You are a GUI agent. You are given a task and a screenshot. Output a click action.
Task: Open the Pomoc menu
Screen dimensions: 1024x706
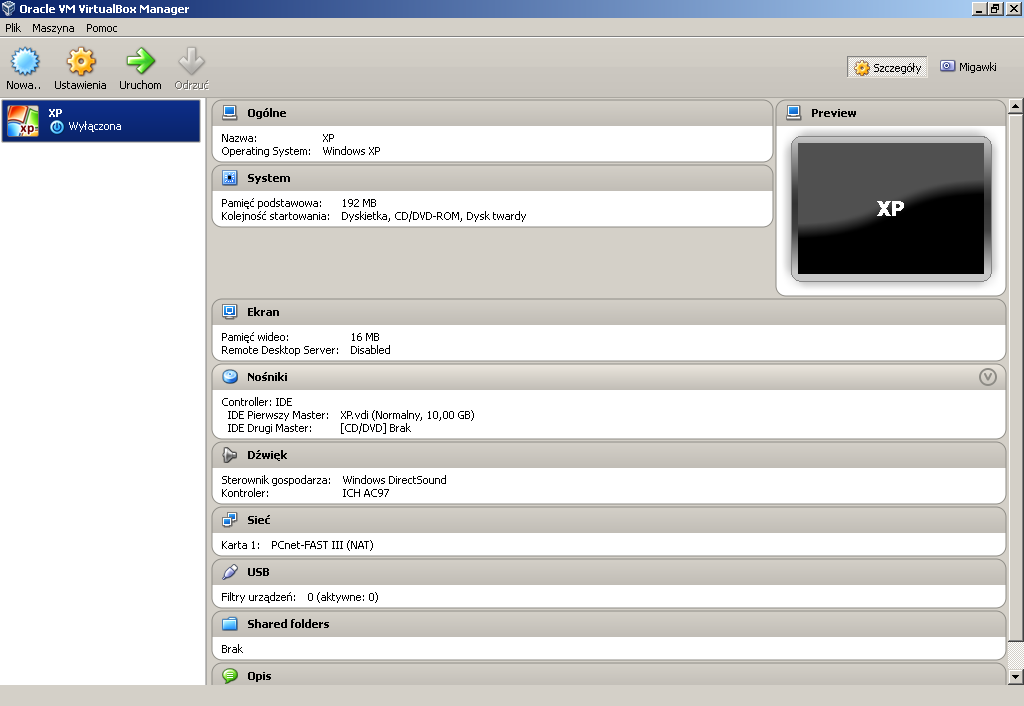click(x=102, y=28)
